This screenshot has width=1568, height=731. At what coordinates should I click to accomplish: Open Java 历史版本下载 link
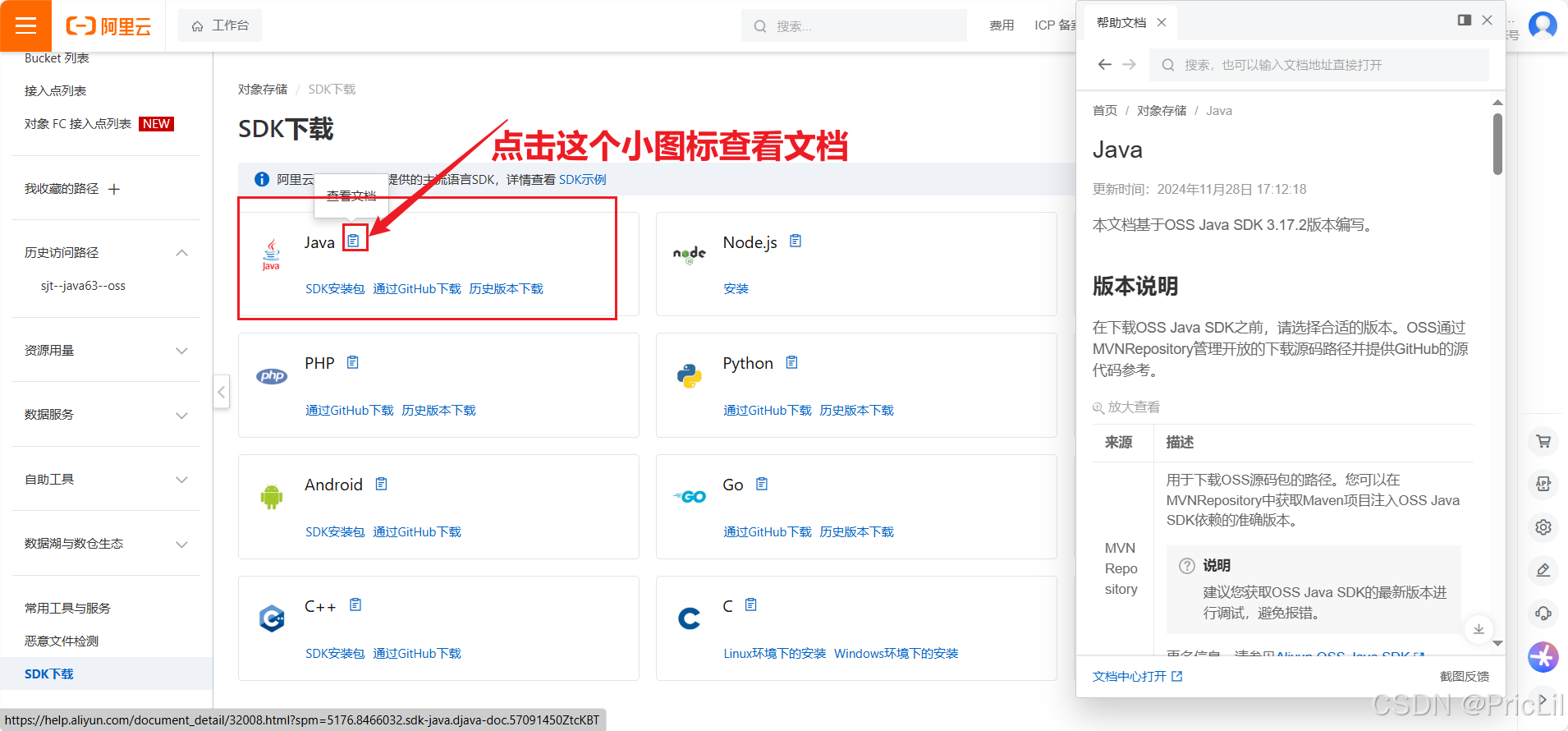click(507, 289)
